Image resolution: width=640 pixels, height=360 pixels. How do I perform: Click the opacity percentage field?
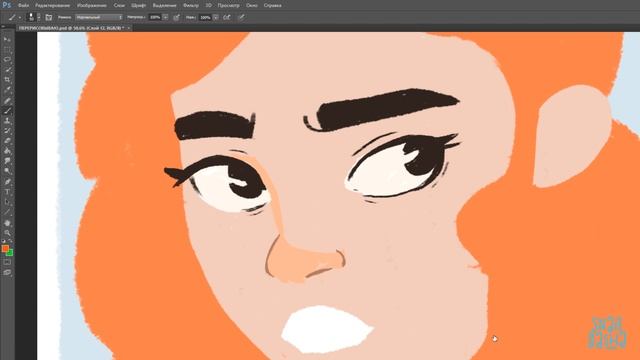pyautogui.click(x=155, y=17)
